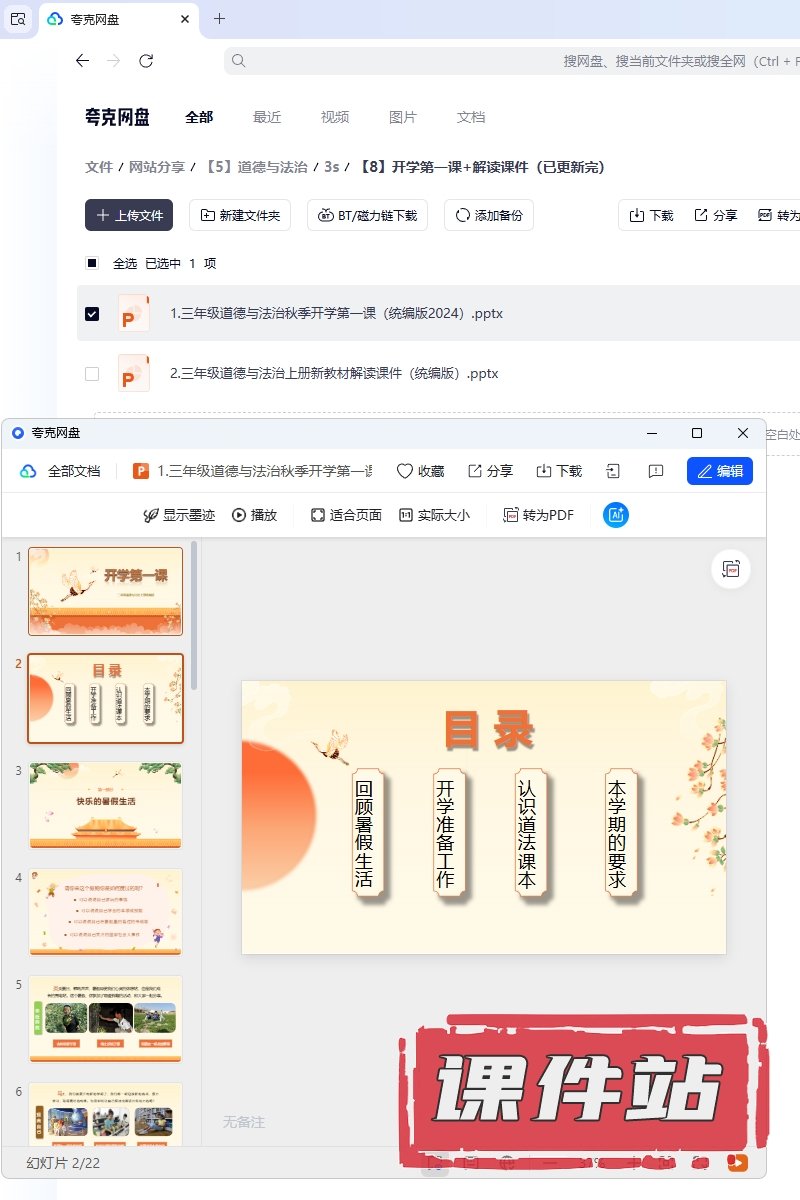Open the 转为PDF convert option in viewer toolbar
Viewport: 800px width, 1200px height.
click(538, 515)
